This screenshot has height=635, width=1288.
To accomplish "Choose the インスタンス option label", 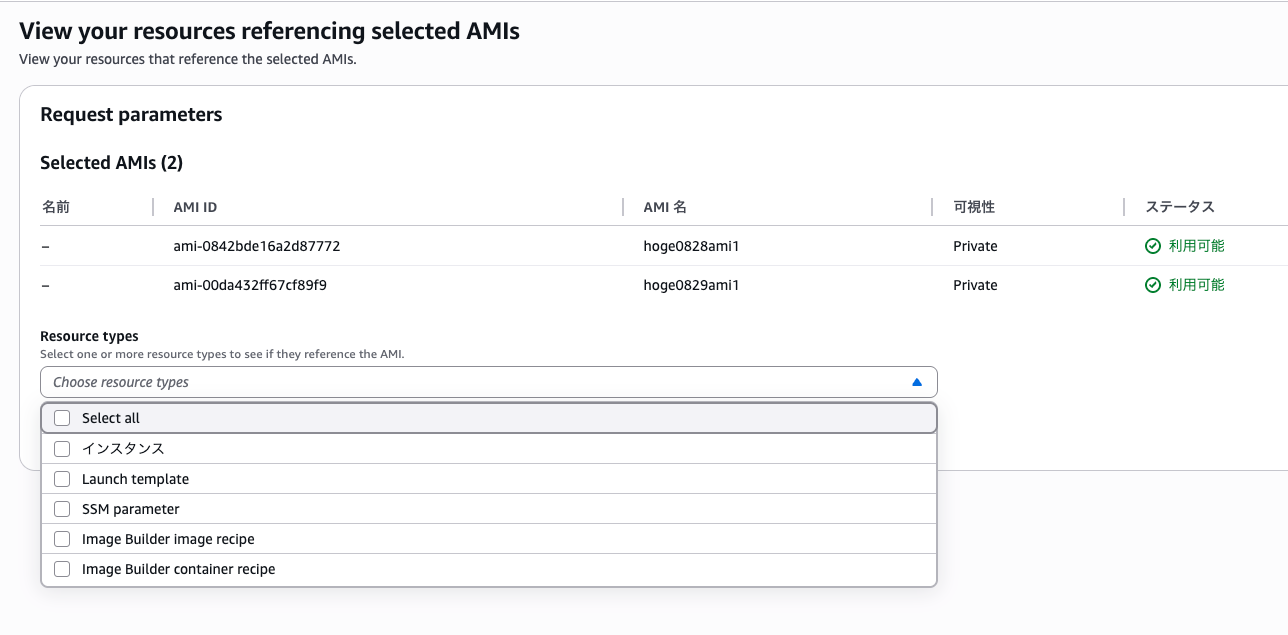I will [x=123, y=448].
